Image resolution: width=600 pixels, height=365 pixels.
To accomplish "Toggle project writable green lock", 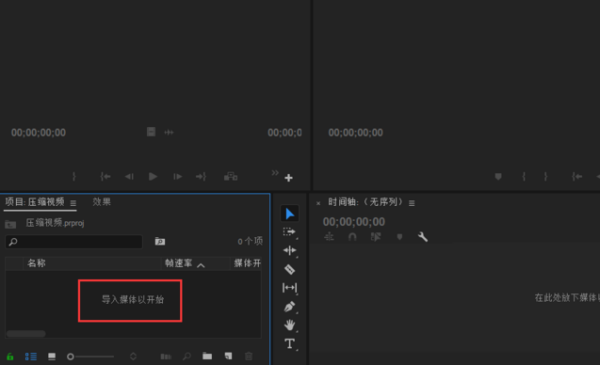I will coord(10,357).
